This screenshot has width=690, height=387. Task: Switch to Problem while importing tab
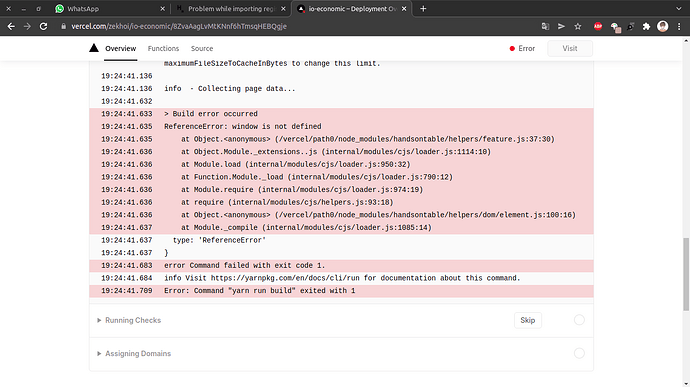[x=231, y=9]
